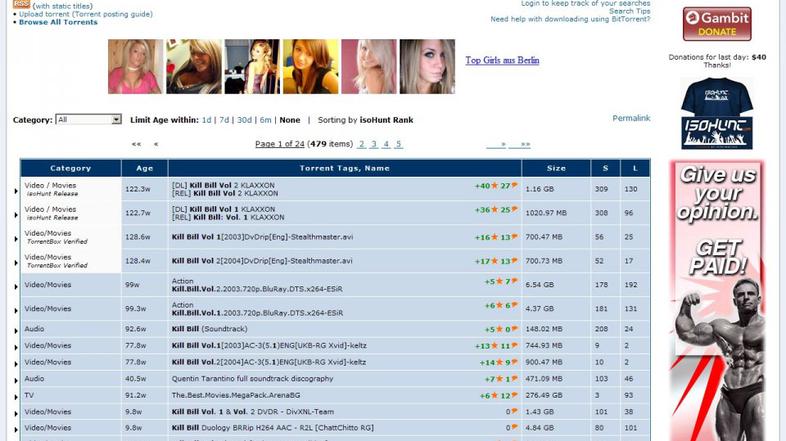786x441 pixels.
Task: Click rating star on Kill Bill Vol 1 KLAXXON
Action: 495,209
